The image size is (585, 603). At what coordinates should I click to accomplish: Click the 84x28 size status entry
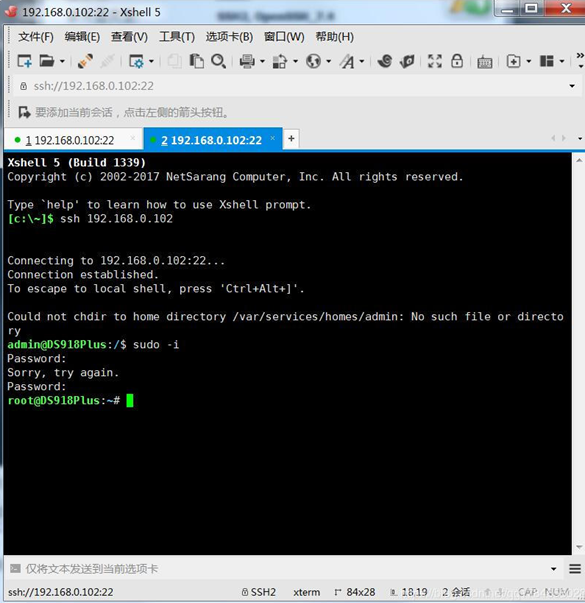coord(355,592)
